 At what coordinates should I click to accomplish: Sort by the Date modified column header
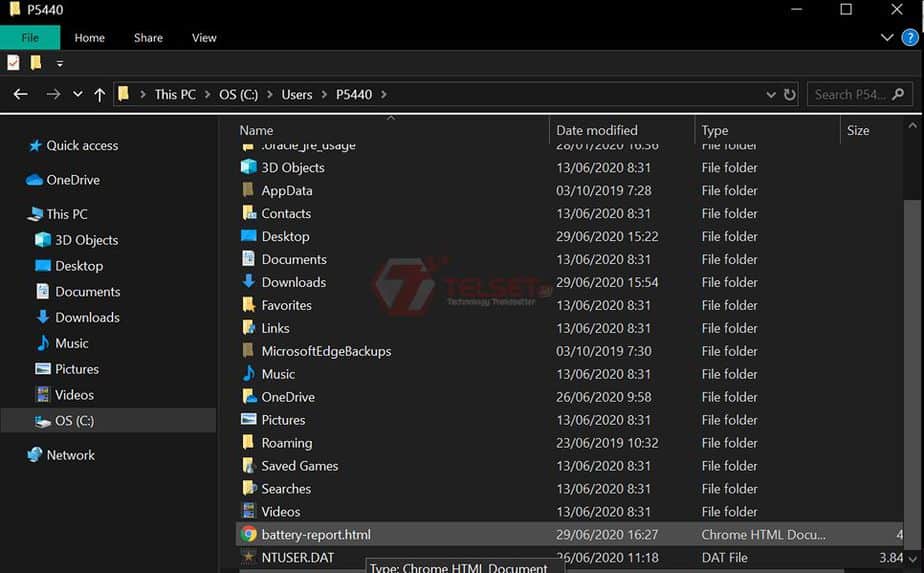pyautogui.click(x=597, y=130)
